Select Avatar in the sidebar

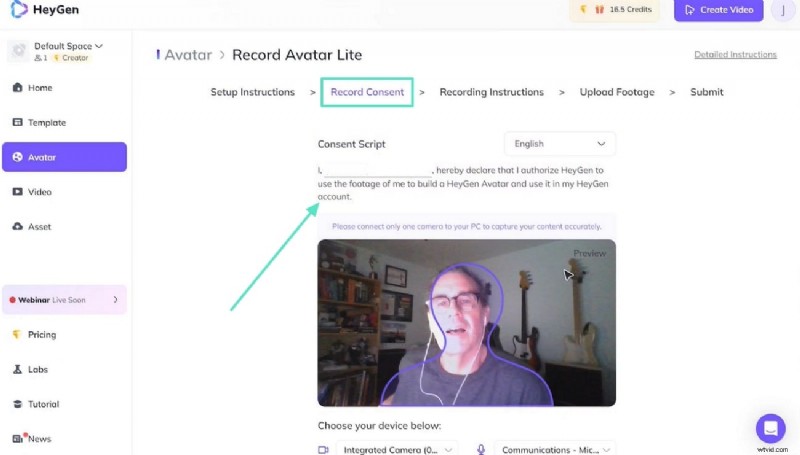[64, 157]
